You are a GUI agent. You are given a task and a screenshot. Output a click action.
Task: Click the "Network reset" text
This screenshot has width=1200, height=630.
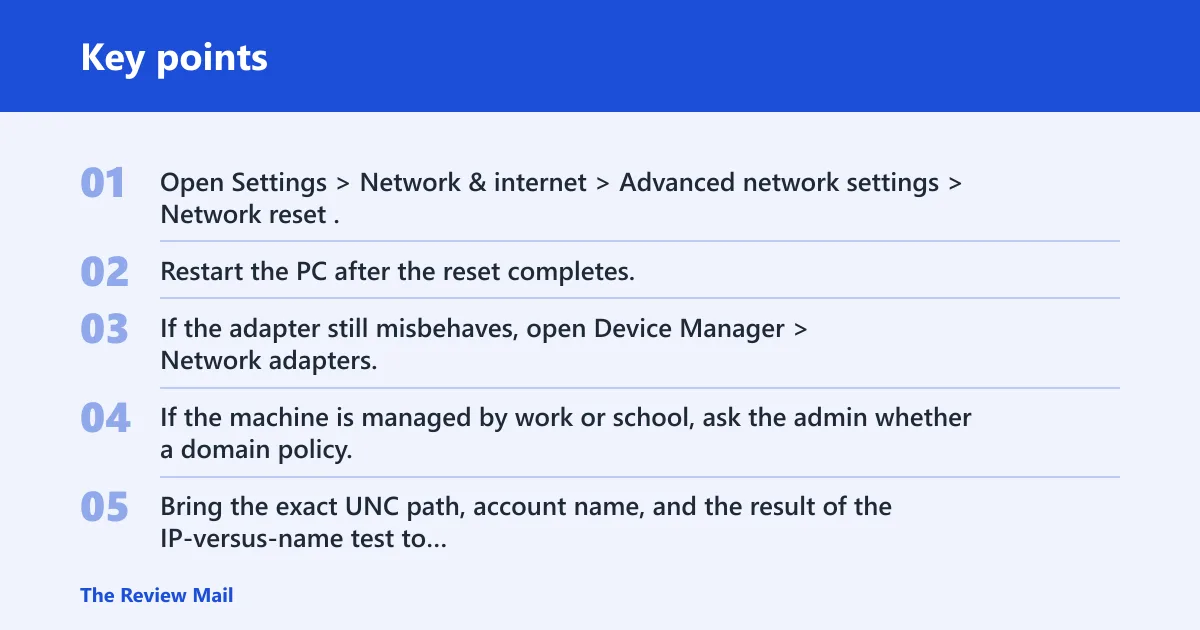click(243, 215)
